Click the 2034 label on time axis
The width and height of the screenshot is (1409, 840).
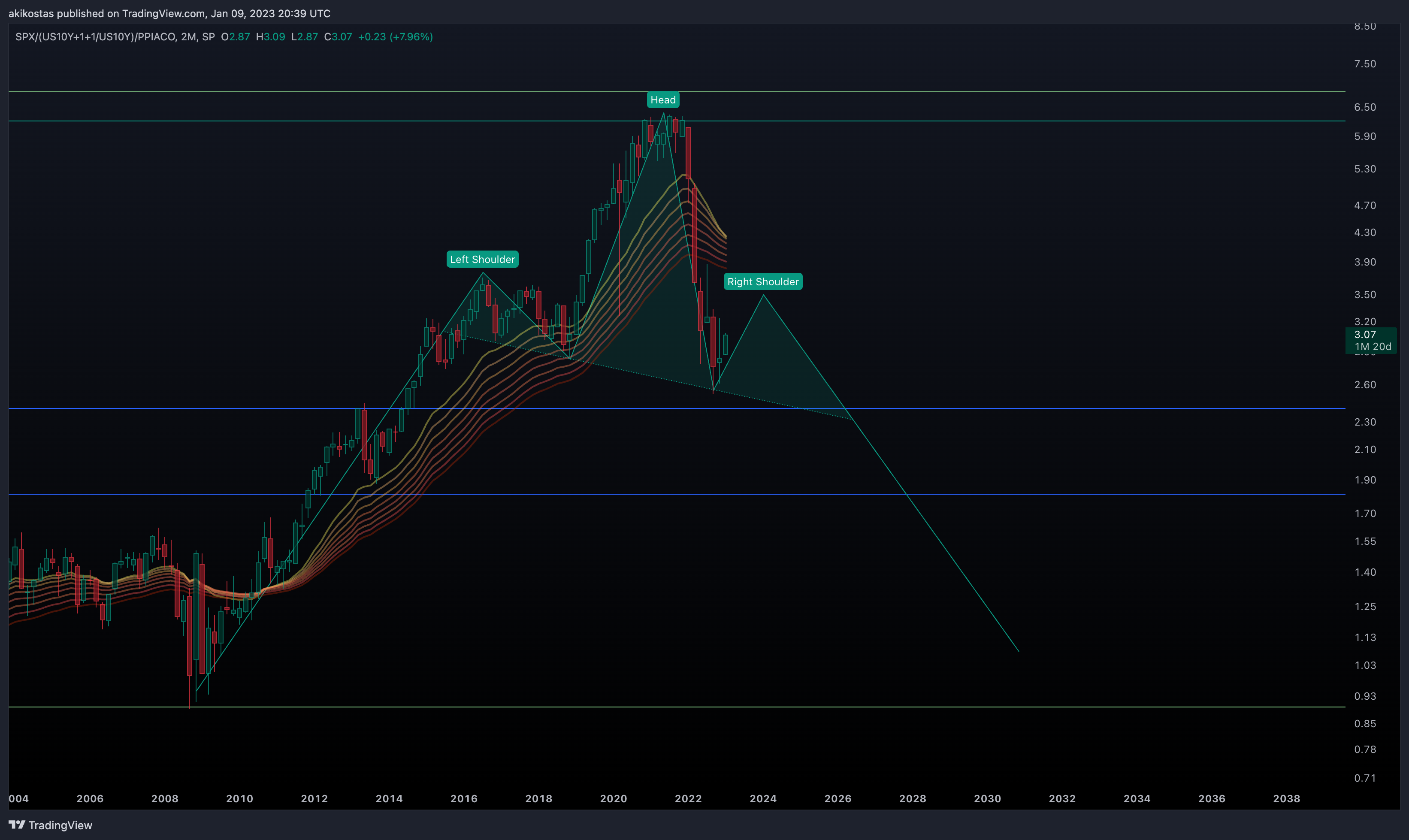tap(1137, 798)
